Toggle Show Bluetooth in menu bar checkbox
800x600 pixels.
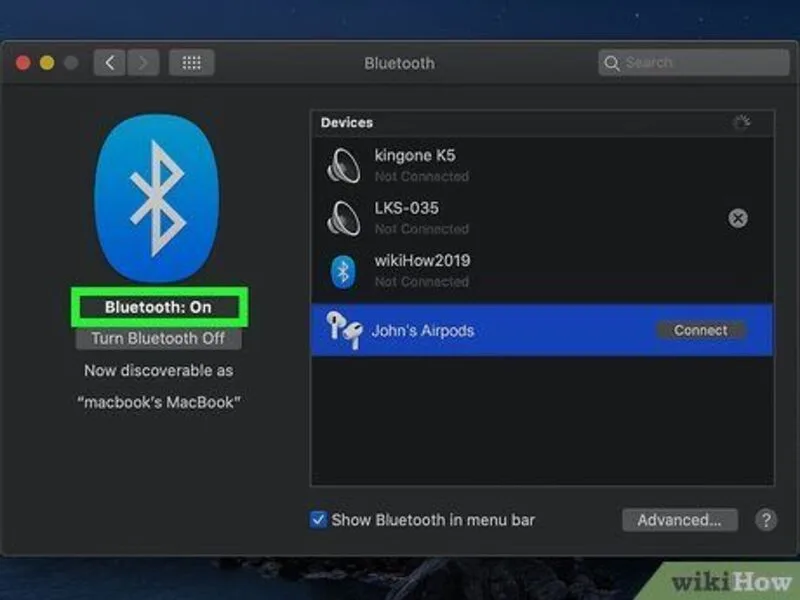coord(318,519)
